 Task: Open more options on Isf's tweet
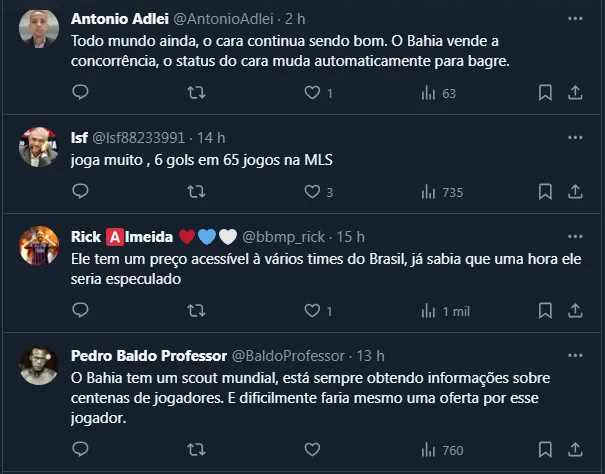[x=575, y=137]
